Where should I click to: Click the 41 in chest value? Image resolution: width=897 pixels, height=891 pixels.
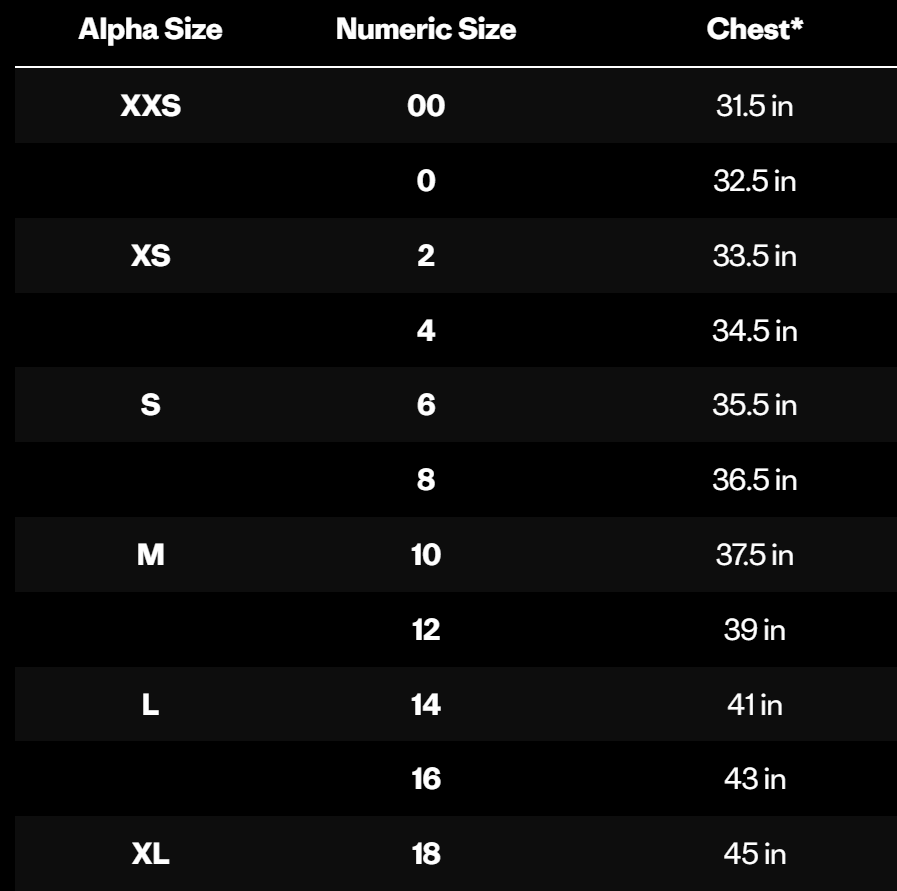coord(755,705)
